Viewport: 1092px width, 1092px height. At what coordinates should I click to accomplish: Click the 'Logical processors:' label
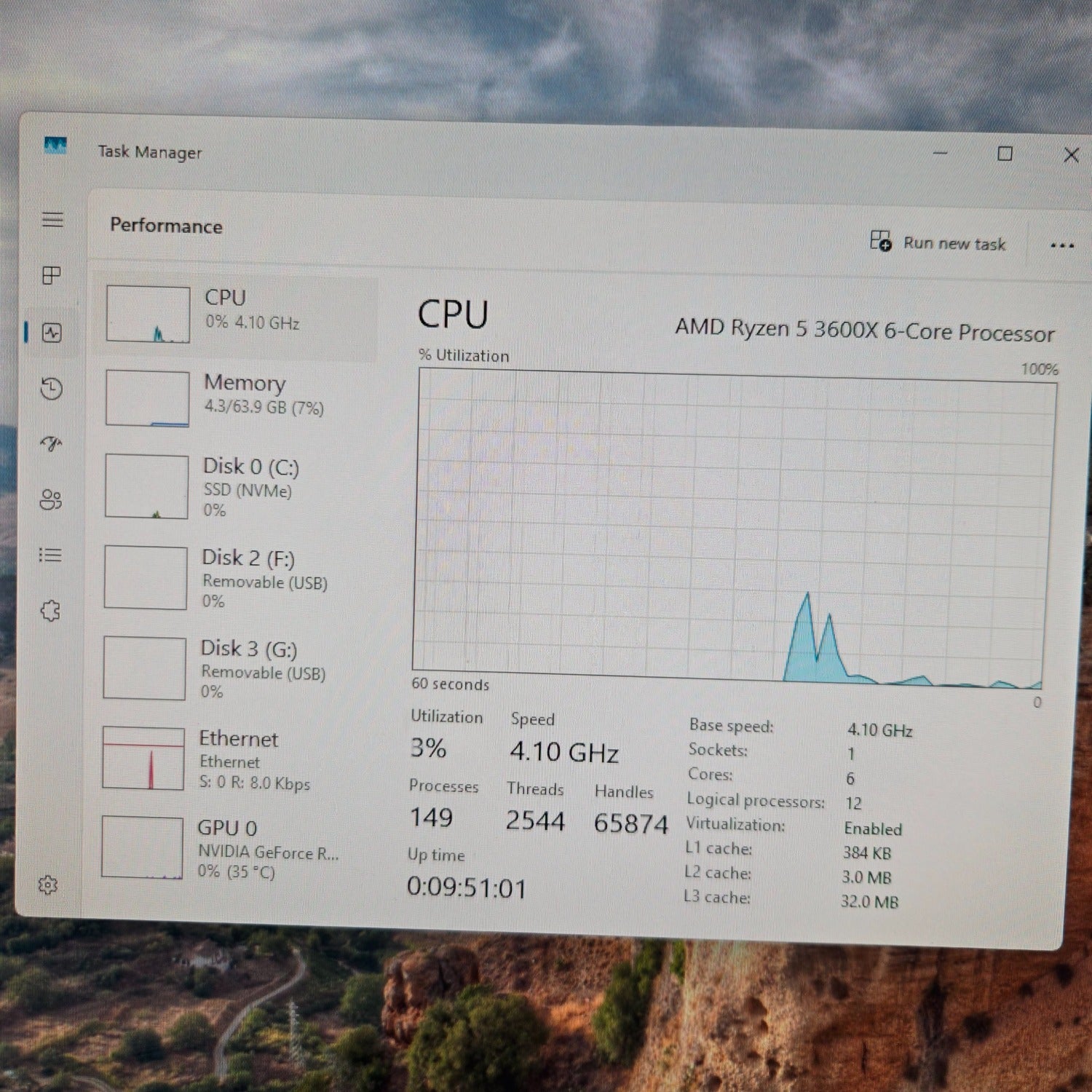pos(756,800)
